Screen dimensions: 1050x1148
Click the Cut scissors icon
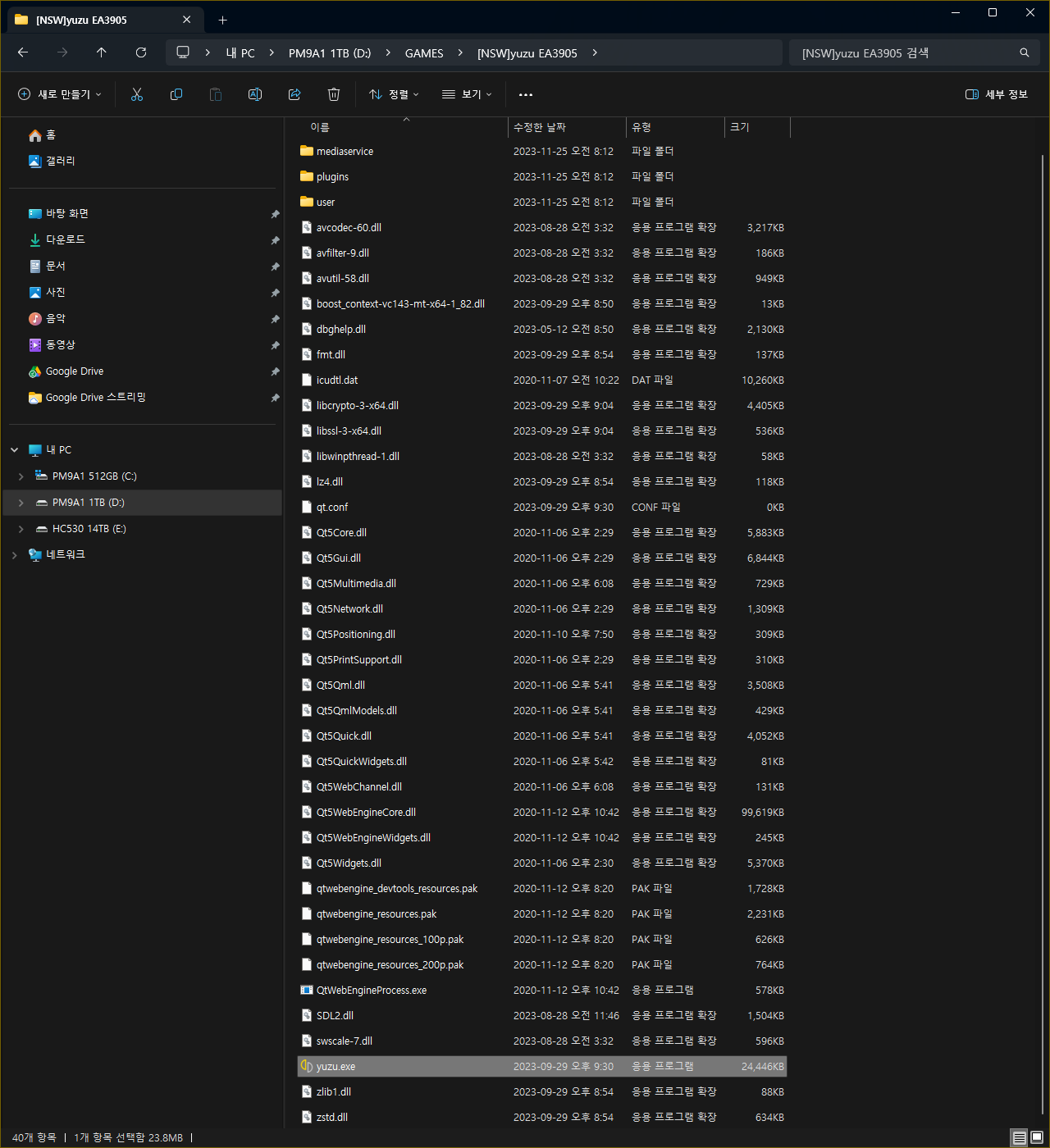pyautogui.click(x=137, y=94)
